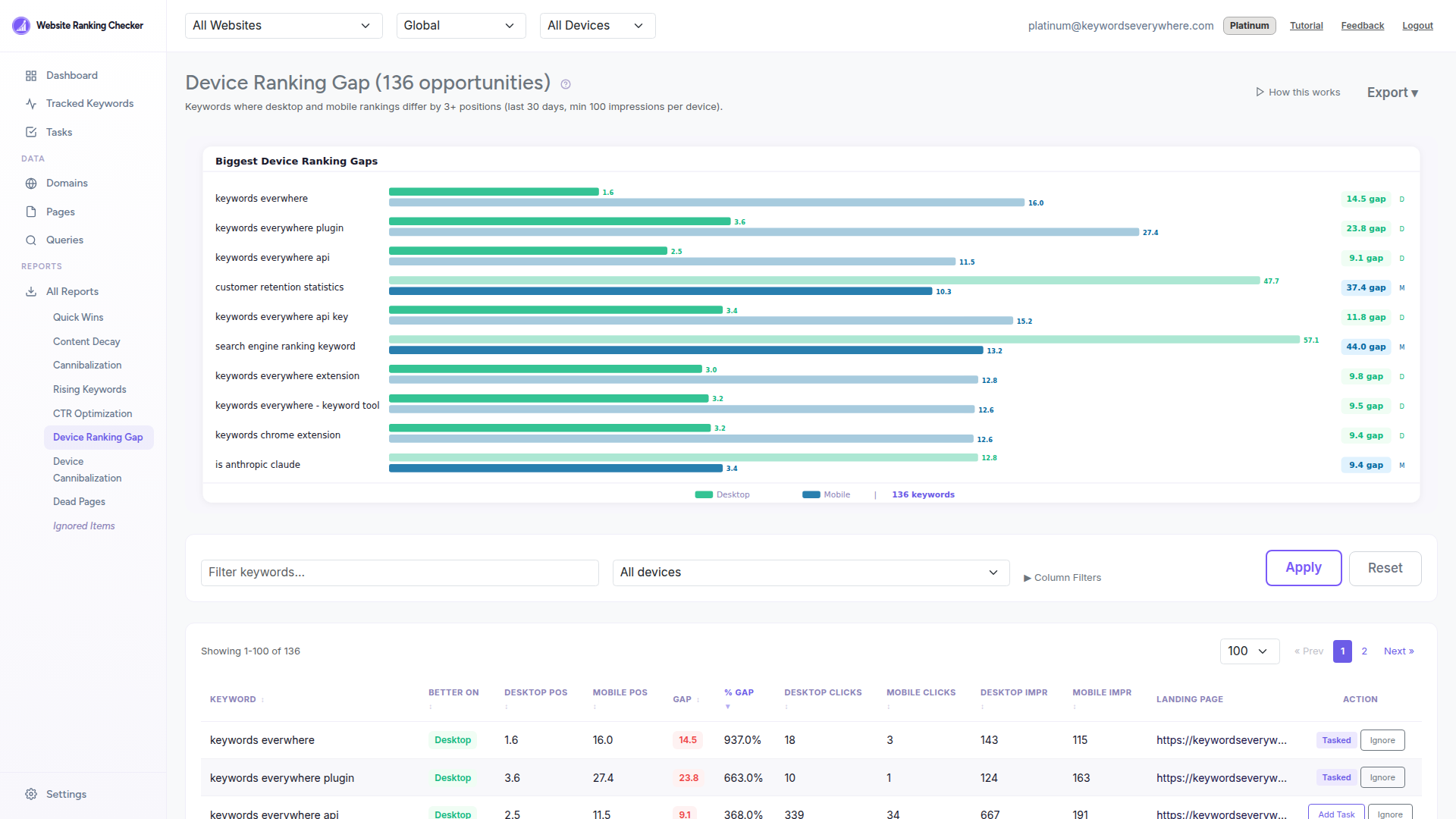Open All Reports section

click(x=72, y=291)
